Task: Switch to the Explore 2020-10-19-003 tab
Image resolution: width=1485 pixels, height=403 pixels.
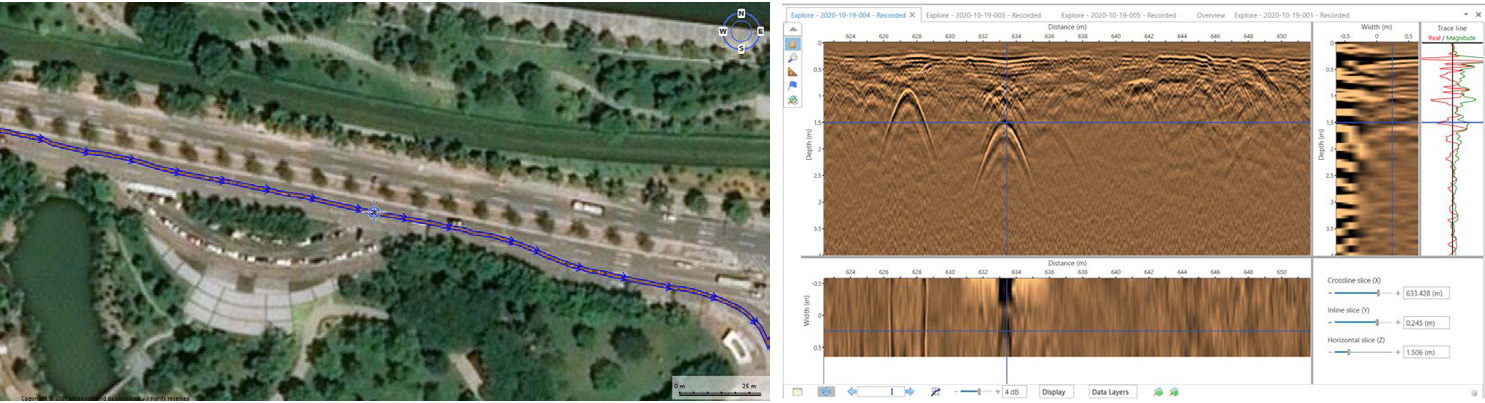Action: click(x=983, y=15)
